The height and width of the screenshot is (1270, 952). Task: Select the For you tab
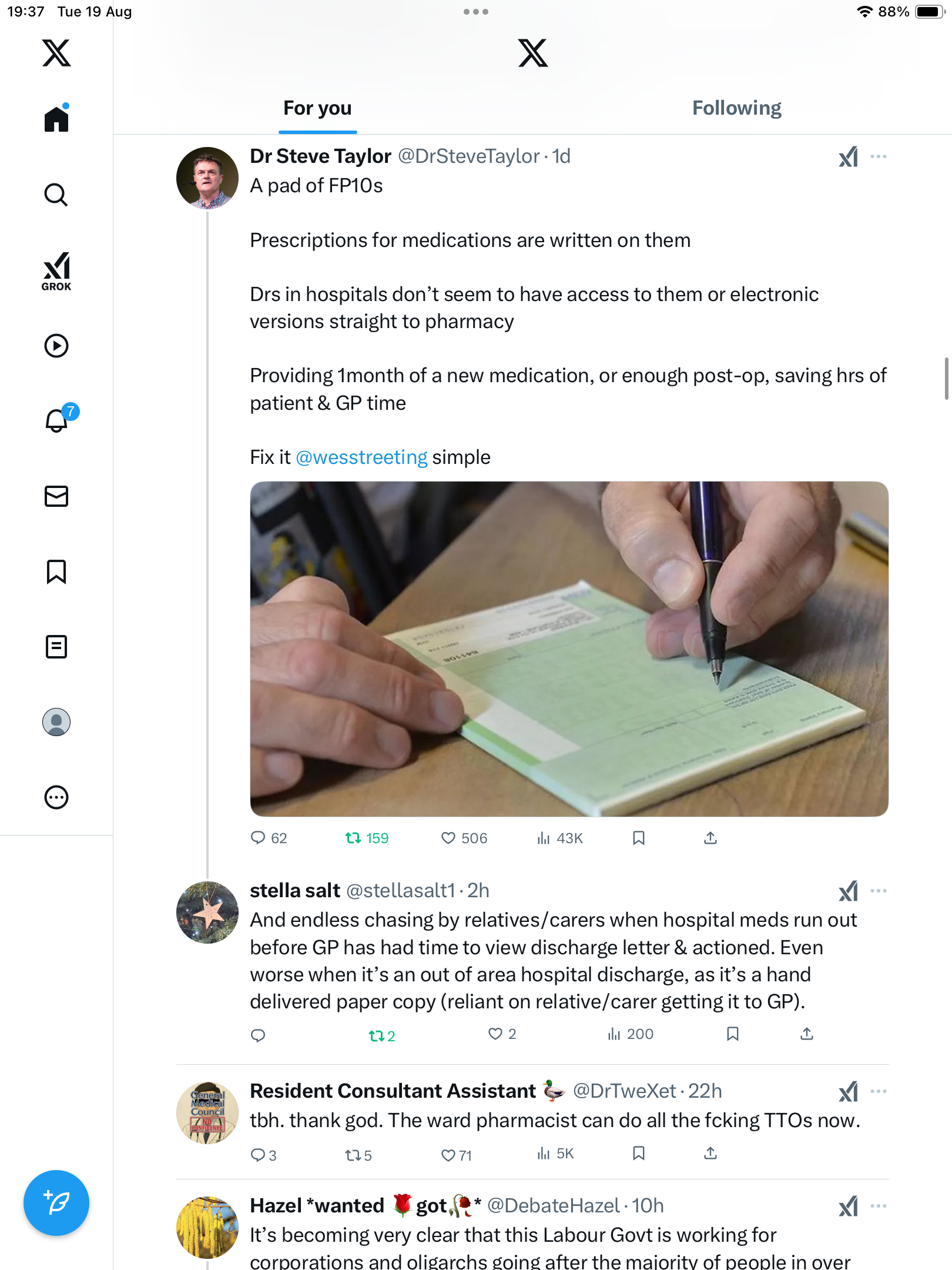(x=317, y=108)
